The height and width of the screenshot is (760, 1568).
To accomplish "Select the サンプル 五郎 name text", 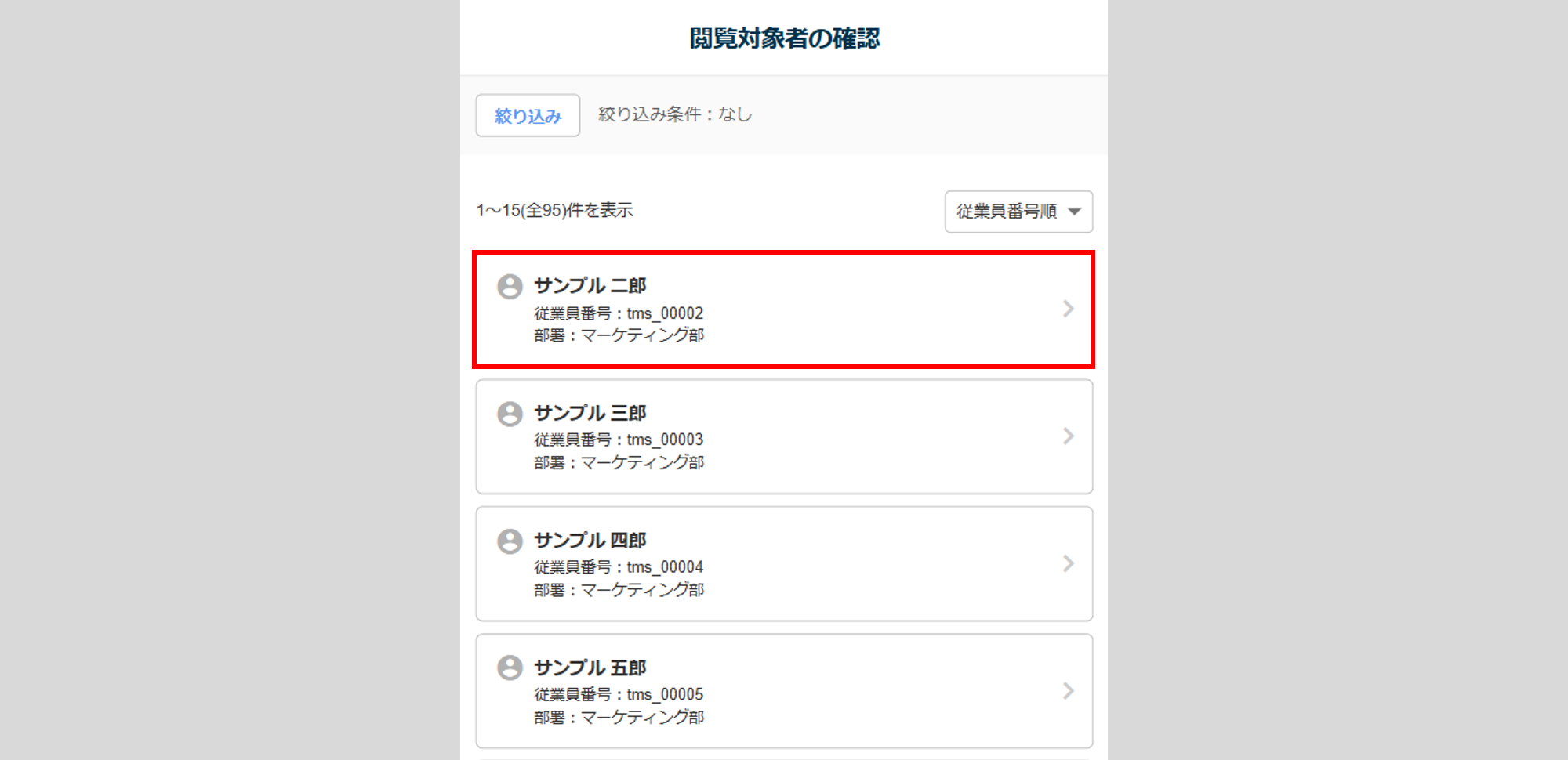I will coord(590,668).
